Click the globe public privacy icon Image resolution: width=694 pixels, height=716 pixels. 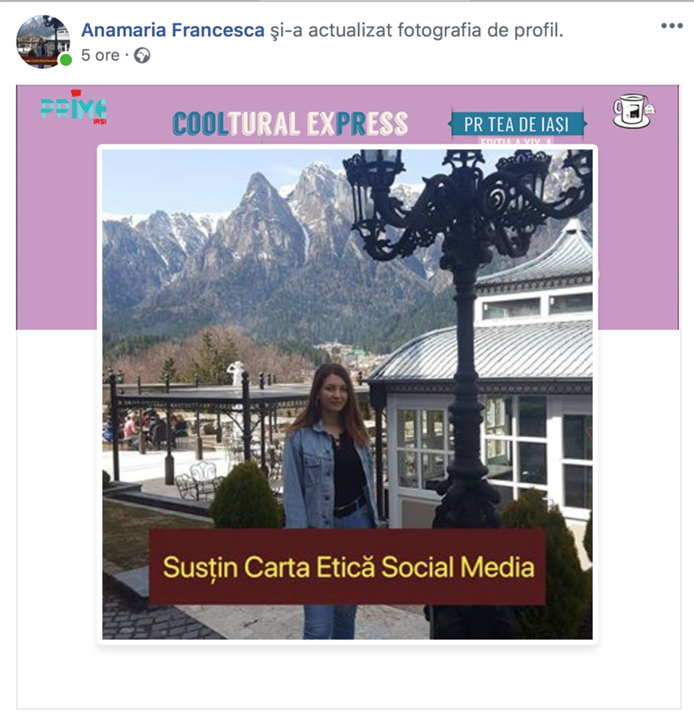click(142, 56)
